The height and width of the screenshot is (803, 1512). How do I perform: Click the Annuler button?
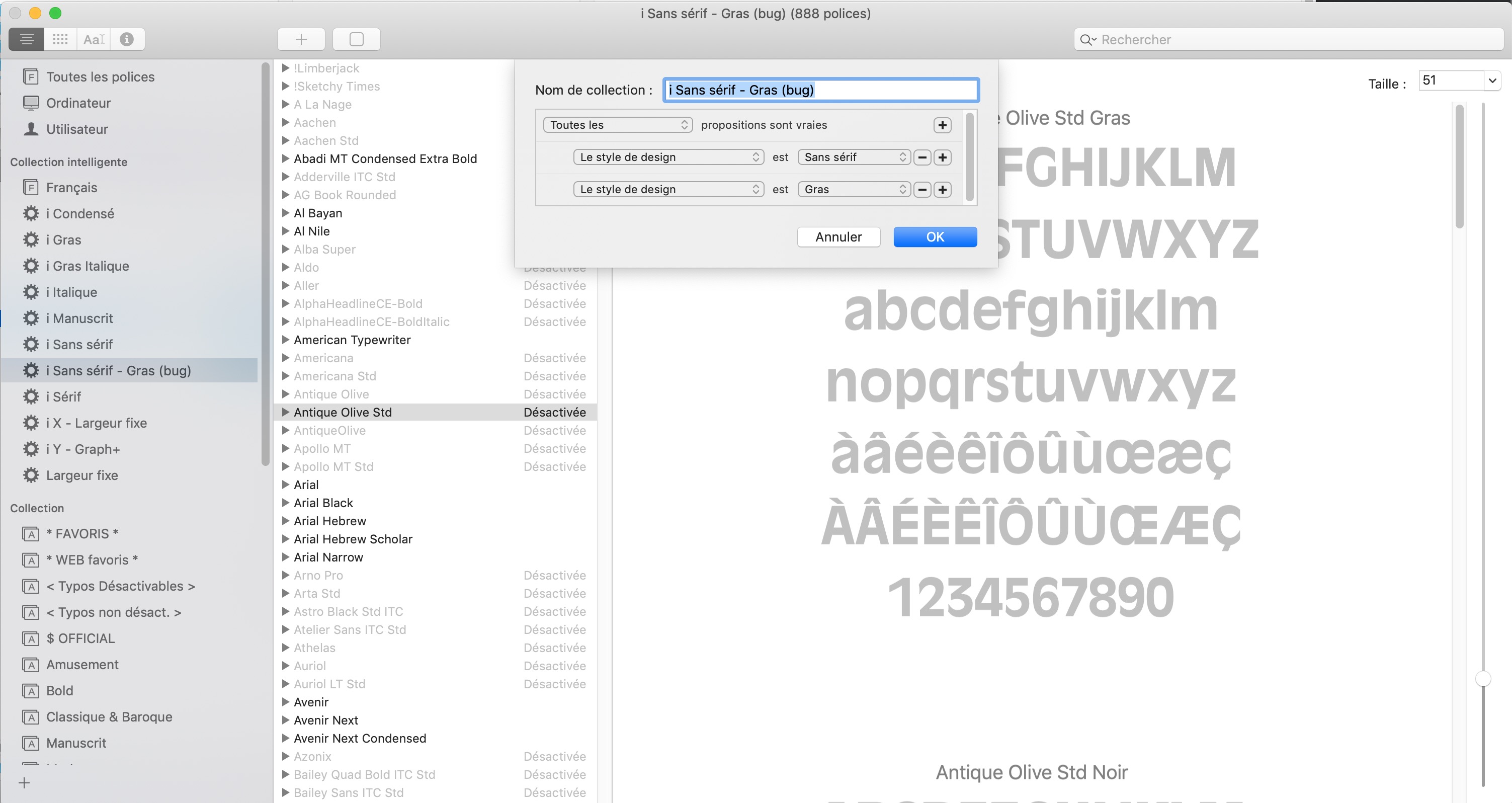[838, 237]
